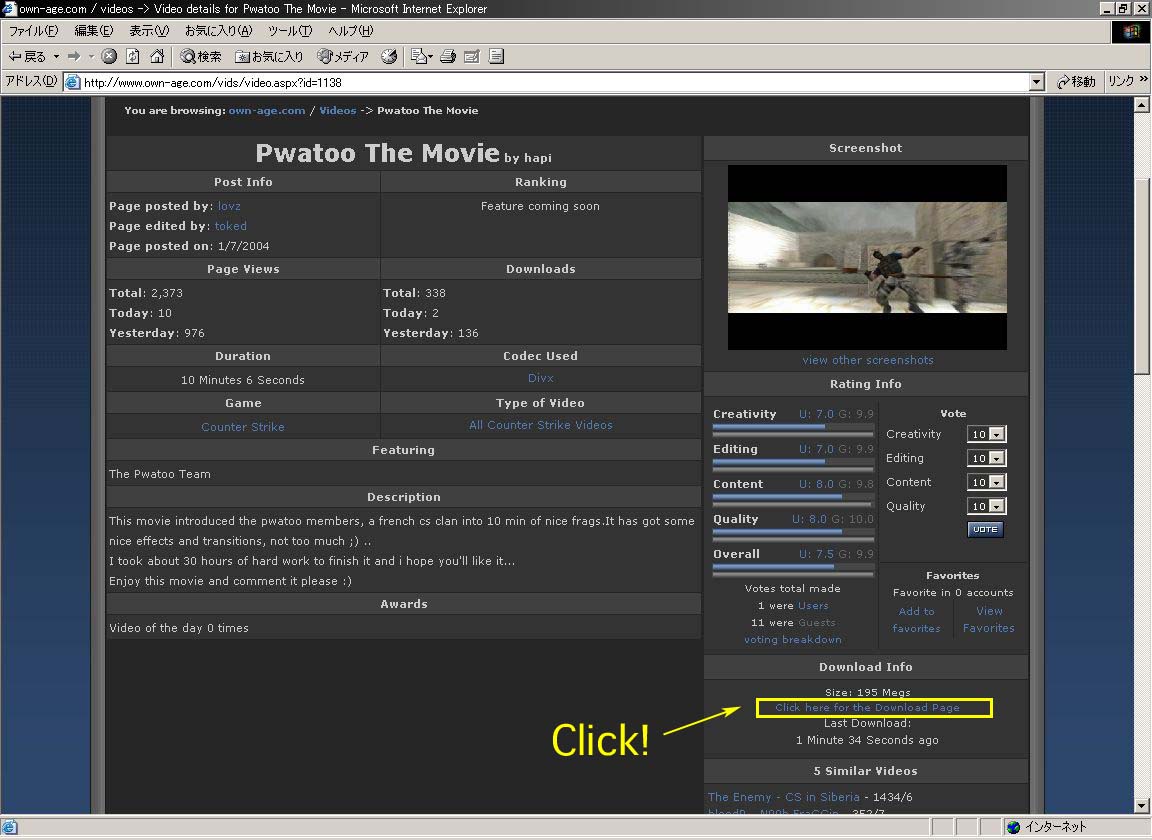Click the Internet zone (インターネット) status icon
Screen dimensions: 1152x840
coord(1013,827)
